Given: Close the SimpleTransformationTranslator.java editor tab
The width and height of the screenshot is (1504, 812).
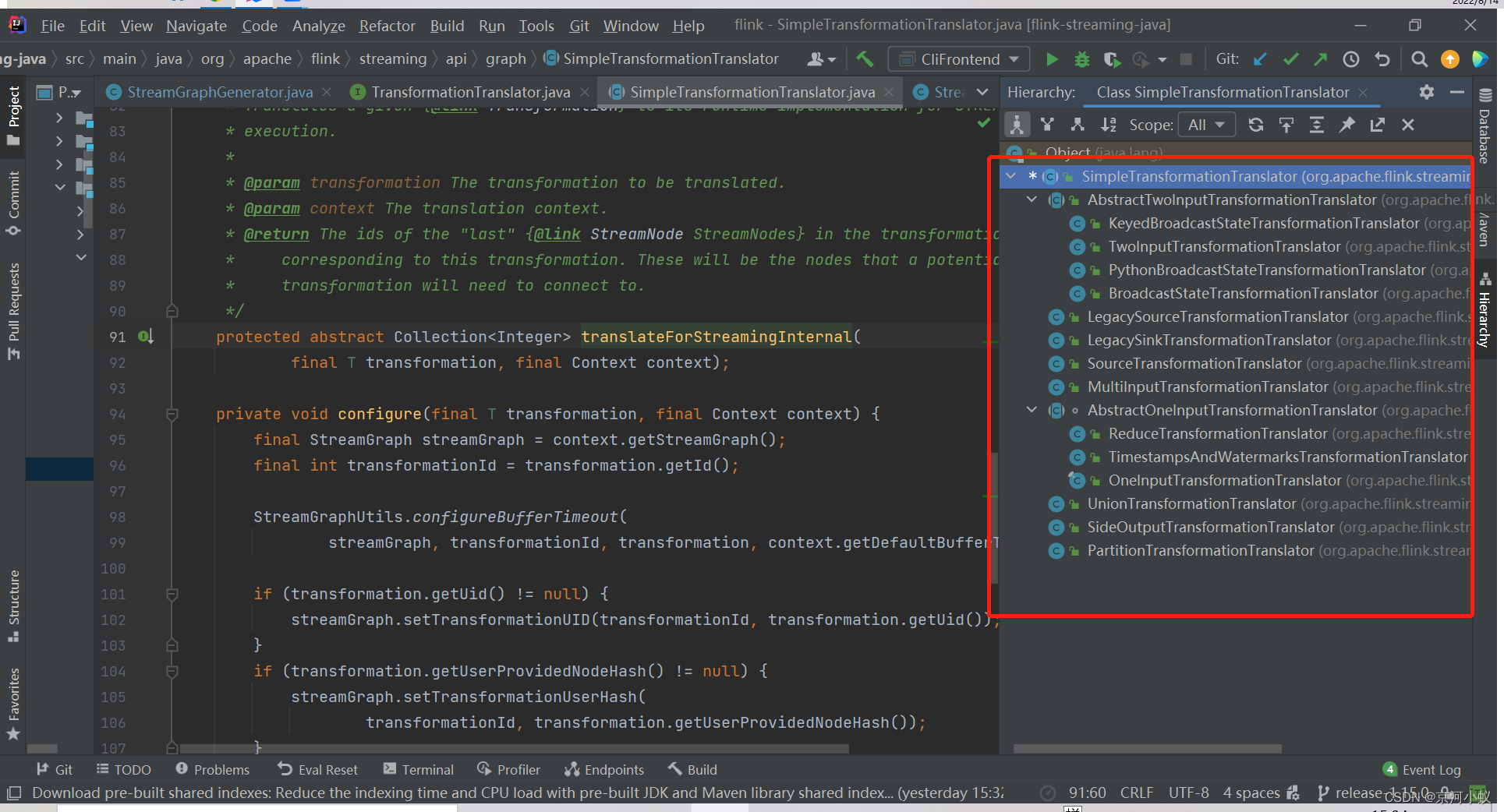Looking at the screenshot, I should [x=888, y=92].
